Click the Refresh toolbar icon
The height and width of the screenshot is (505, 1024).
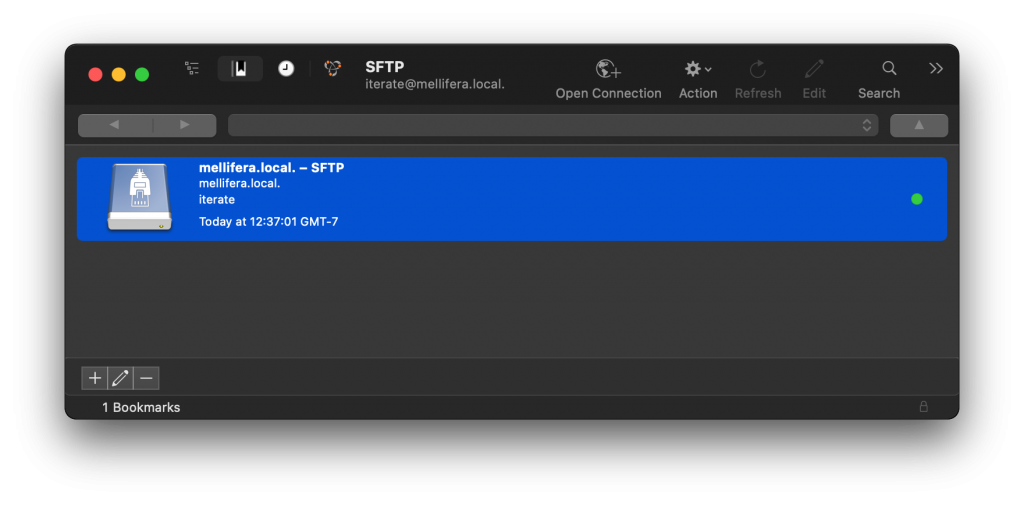click(758, 69)
